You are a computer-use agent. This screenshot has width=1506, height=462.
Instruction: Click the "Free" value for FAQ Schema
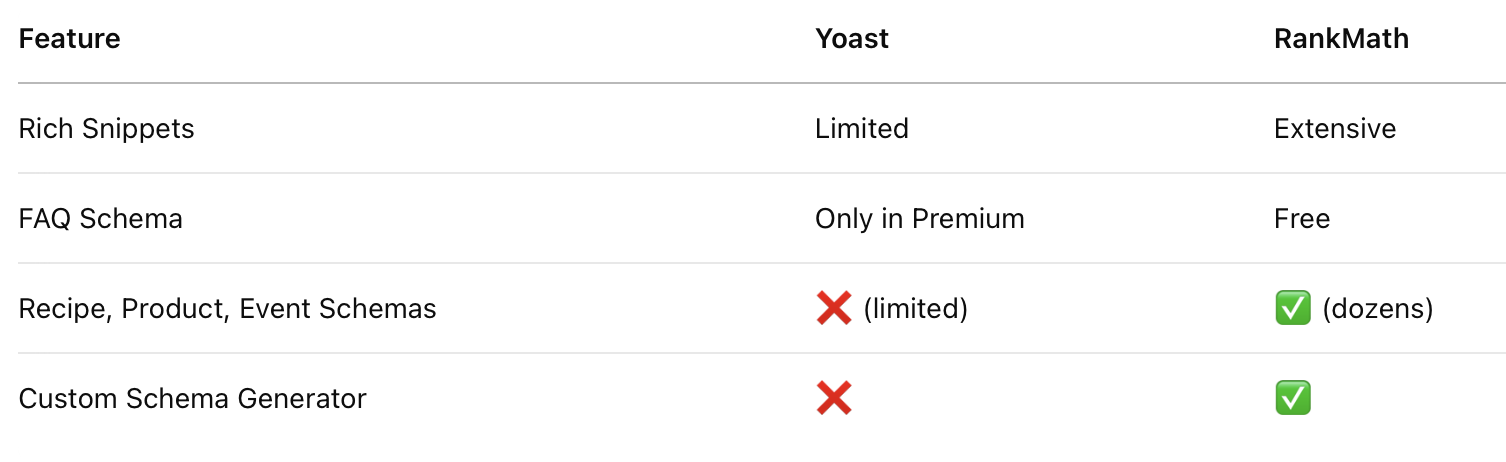point(1302,219)
